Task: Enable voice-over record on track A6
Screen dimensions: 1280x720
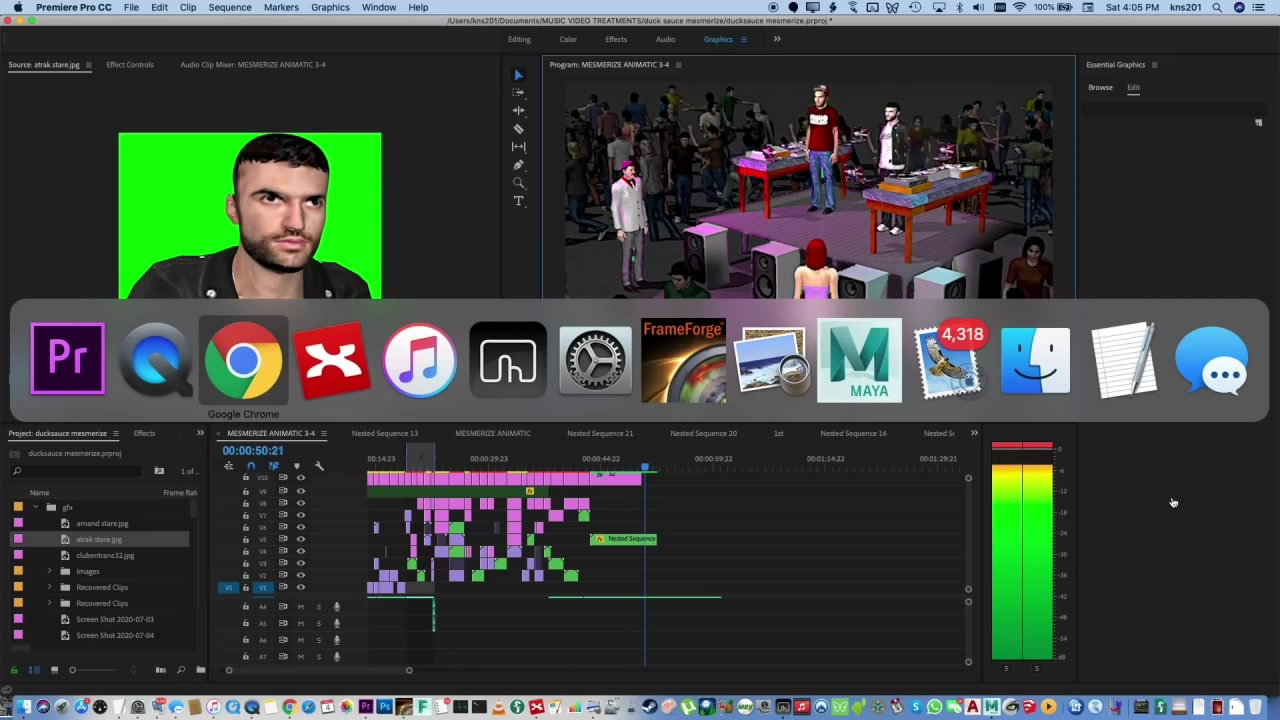Action: point(337,640)
